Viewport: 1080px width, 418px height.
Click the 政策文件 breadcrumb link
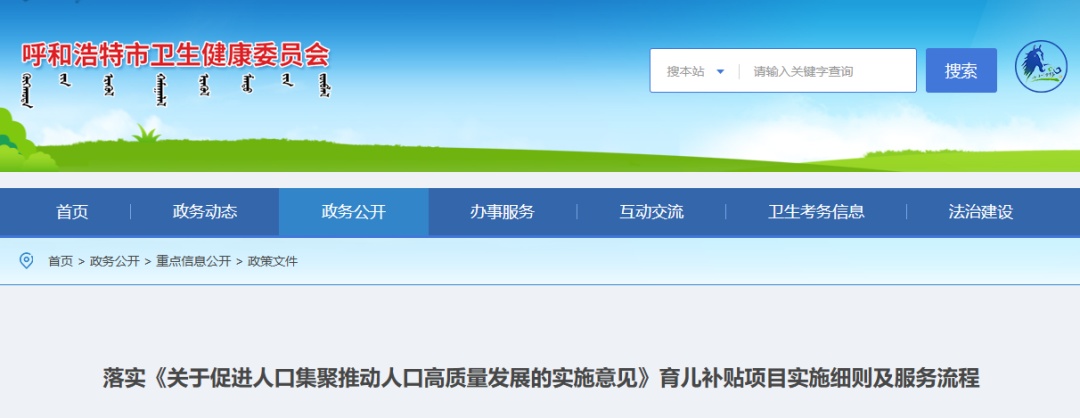(x=272, y=261)
